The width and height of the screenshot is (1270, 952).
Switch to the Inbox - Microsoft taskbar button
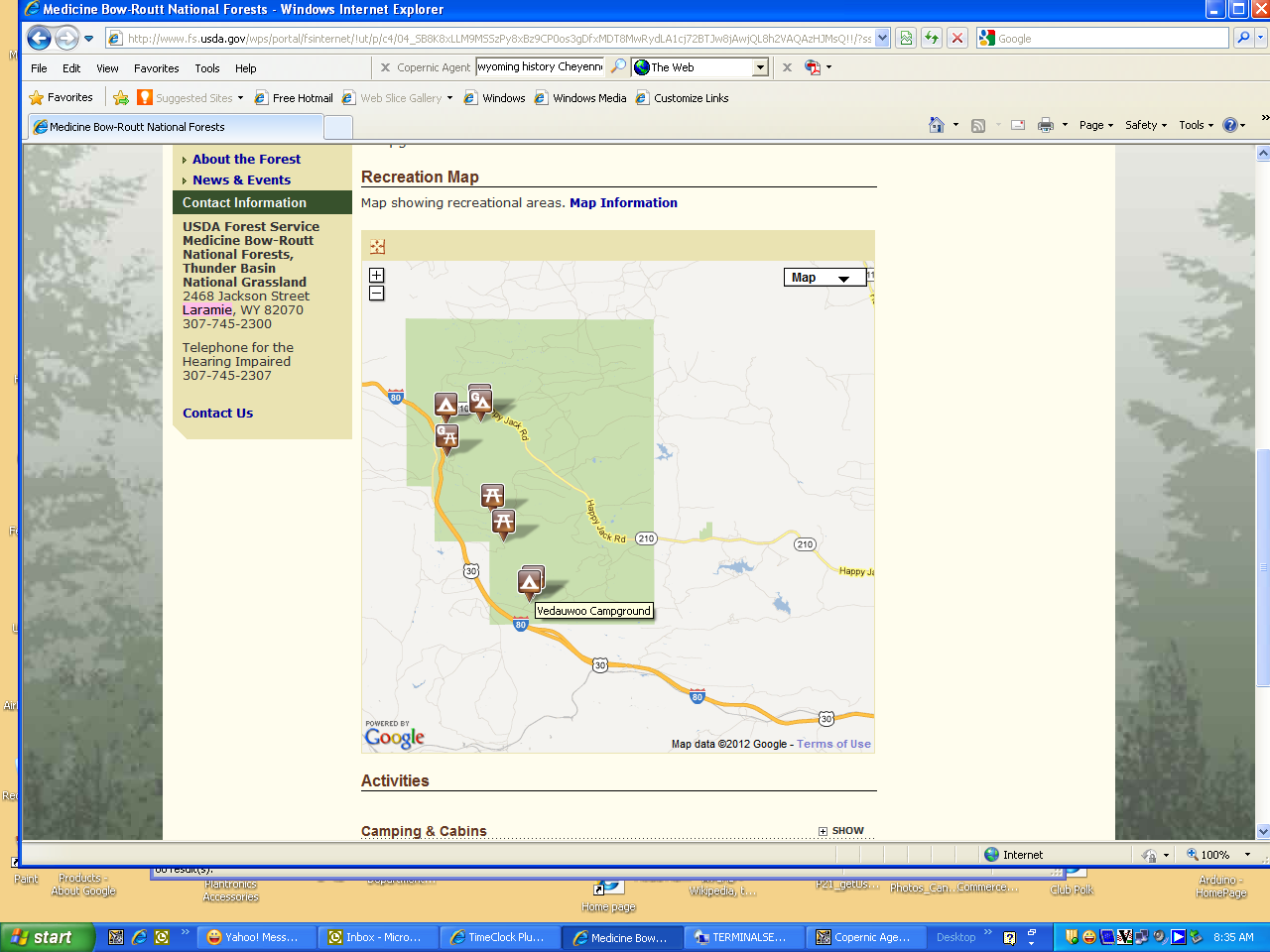point(378,937)
